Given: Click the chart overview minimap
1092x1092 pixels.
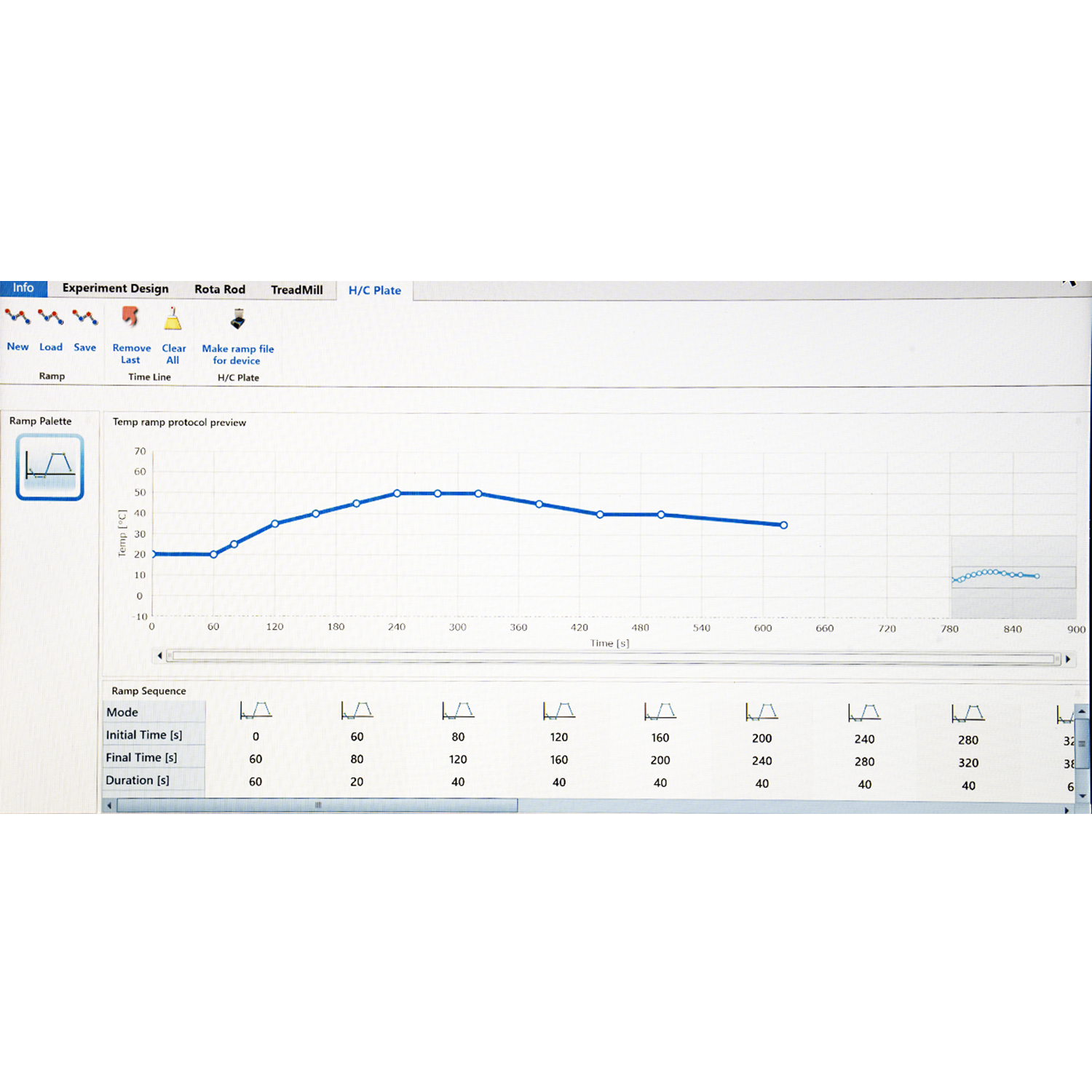Looking at the screenshot, I should coord(1013,577).
